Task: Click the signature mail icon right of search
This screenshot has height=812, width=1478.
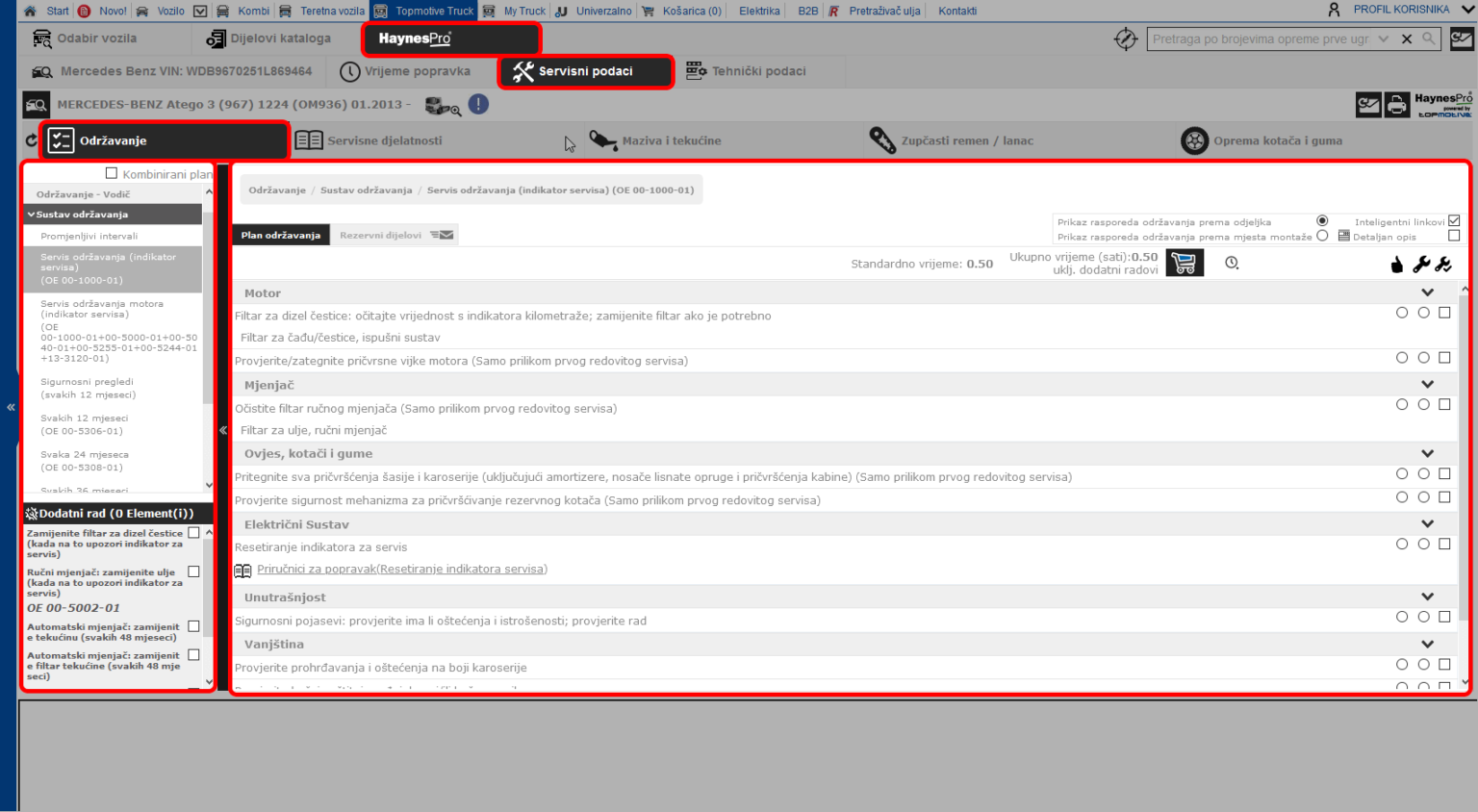Action: [x=1462, y=38]
